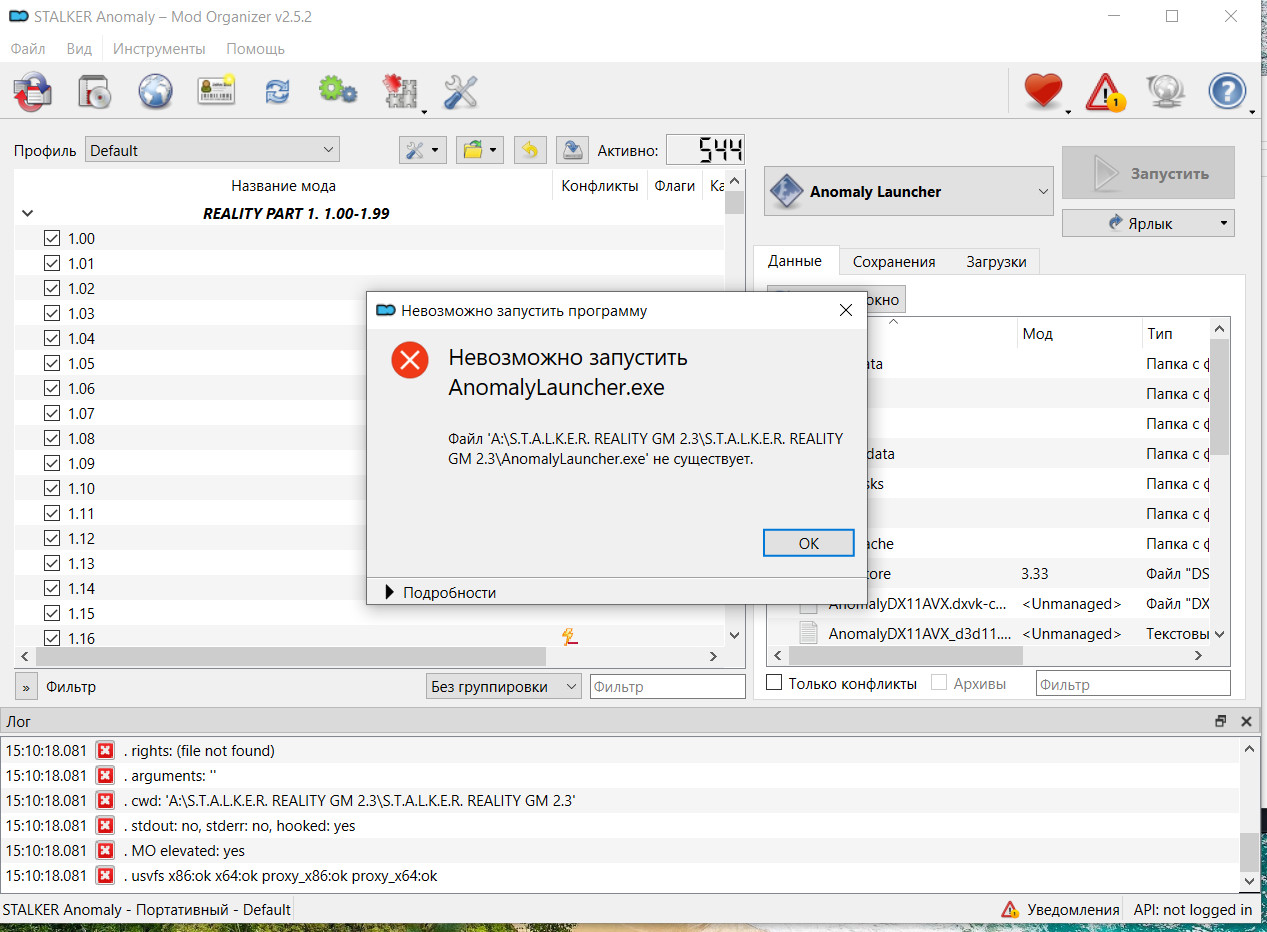Screen dimensions: 1267x932
Task: Select the Данные tab
Action: (x=795, y=260)
